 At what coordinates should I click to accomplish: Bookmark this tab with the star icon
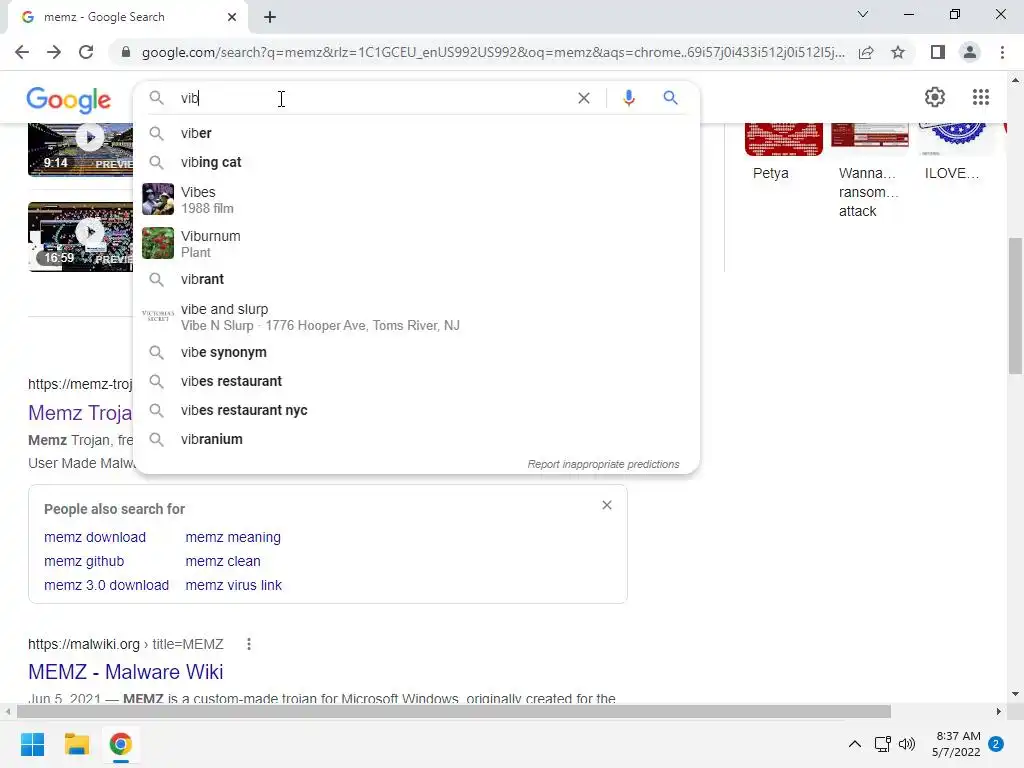(x=898, y=52)
